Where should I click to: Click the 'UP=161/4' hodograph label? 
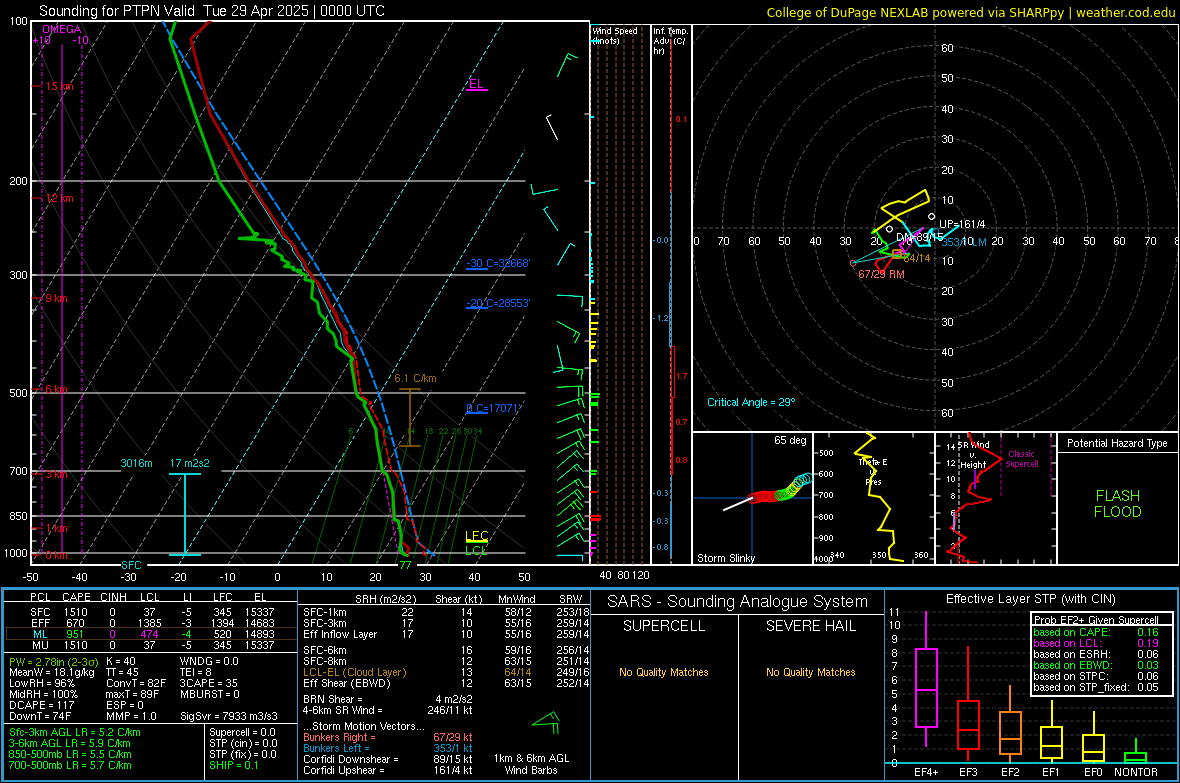click(962, 224)
